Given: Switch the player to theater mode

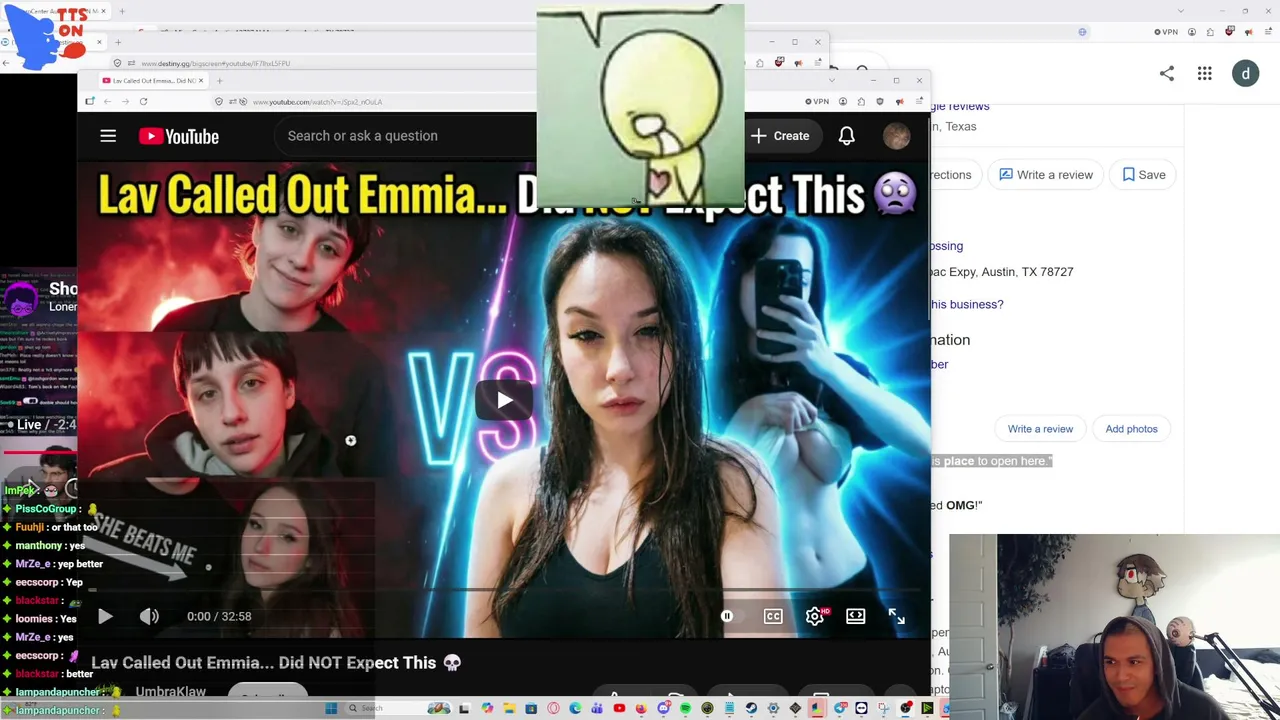Looking at the screenshot, I should (x=856, y=616).
